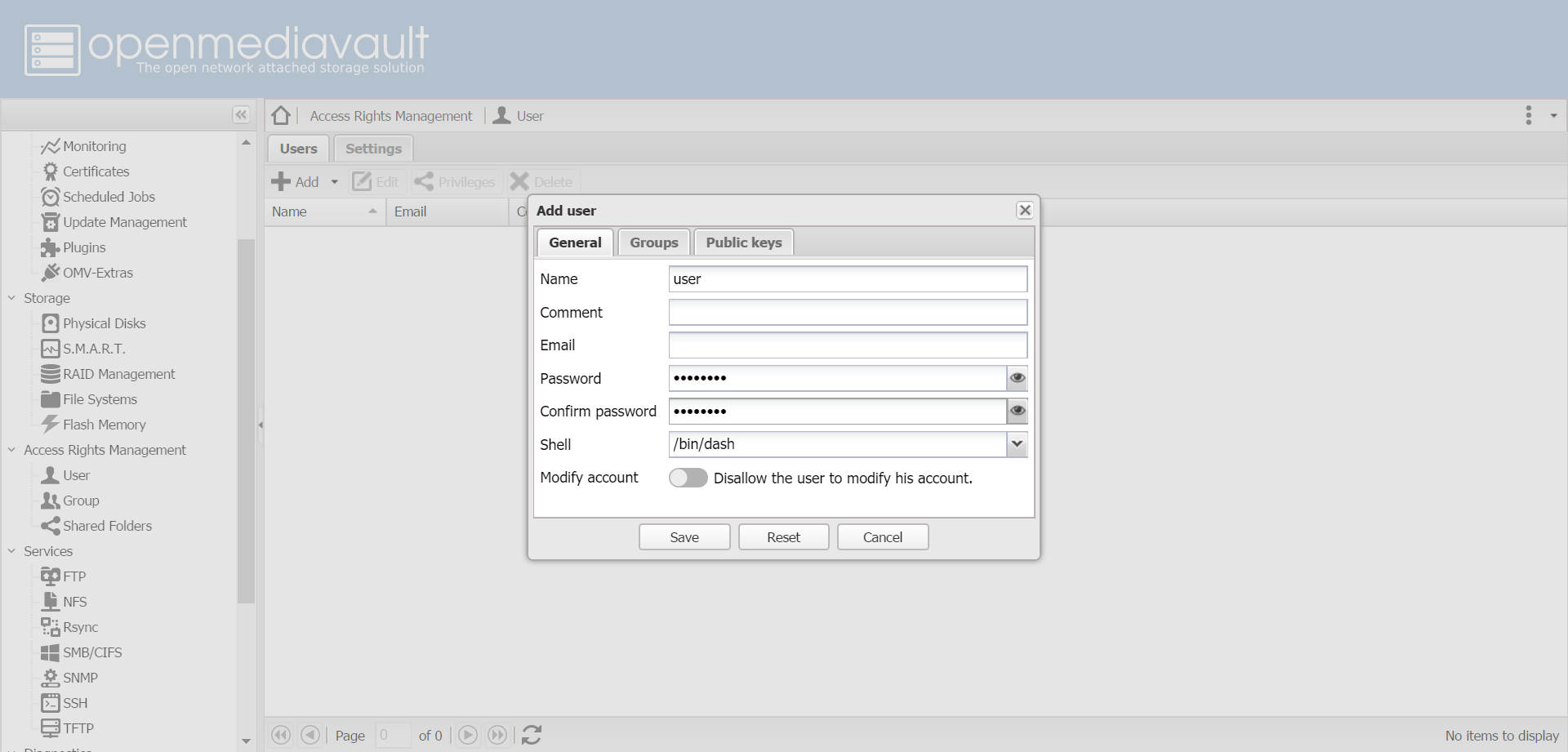The width and height of the screenshot is (1568, 752).
Task: Open Group in the sidebar
Action: pyautogui.click(x=70, y=501)
